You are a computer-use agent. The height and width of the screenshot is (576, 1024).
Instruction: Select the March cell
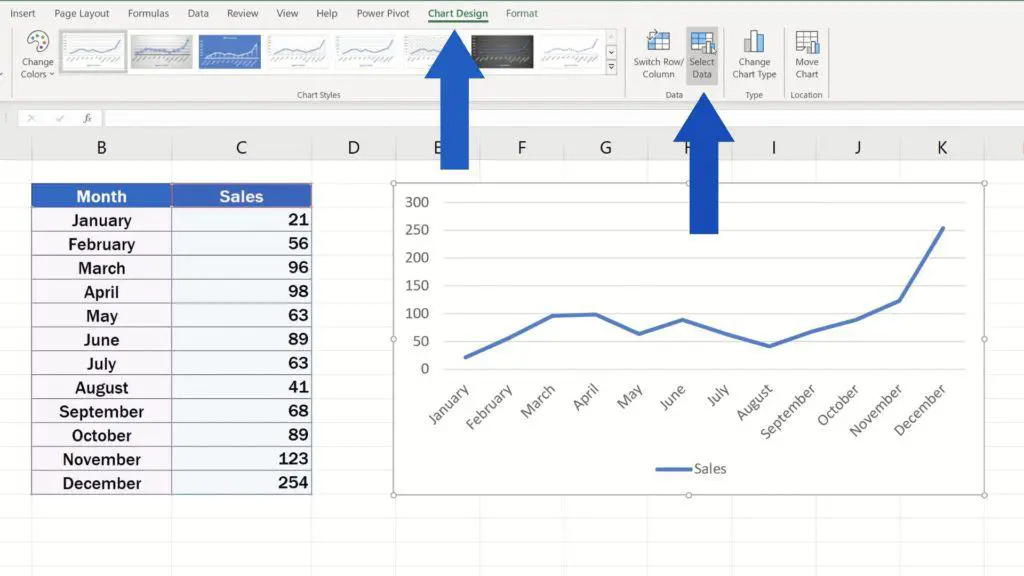click(x=101, y=268)
